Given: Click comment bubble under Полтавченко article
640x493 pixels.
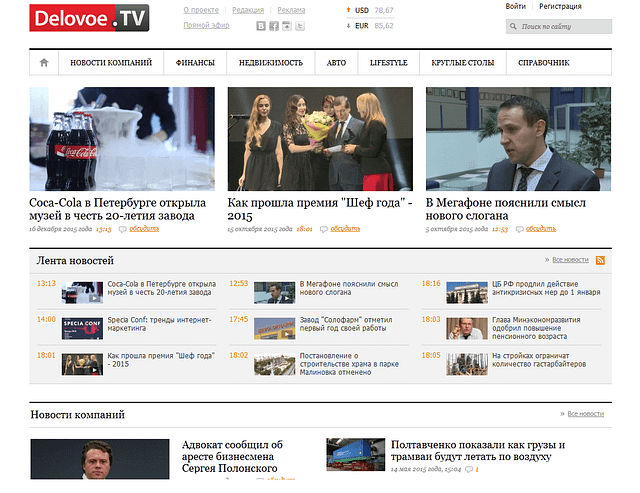Looking at the screenshot, I should pyautogui.click(x=469, y=469).
